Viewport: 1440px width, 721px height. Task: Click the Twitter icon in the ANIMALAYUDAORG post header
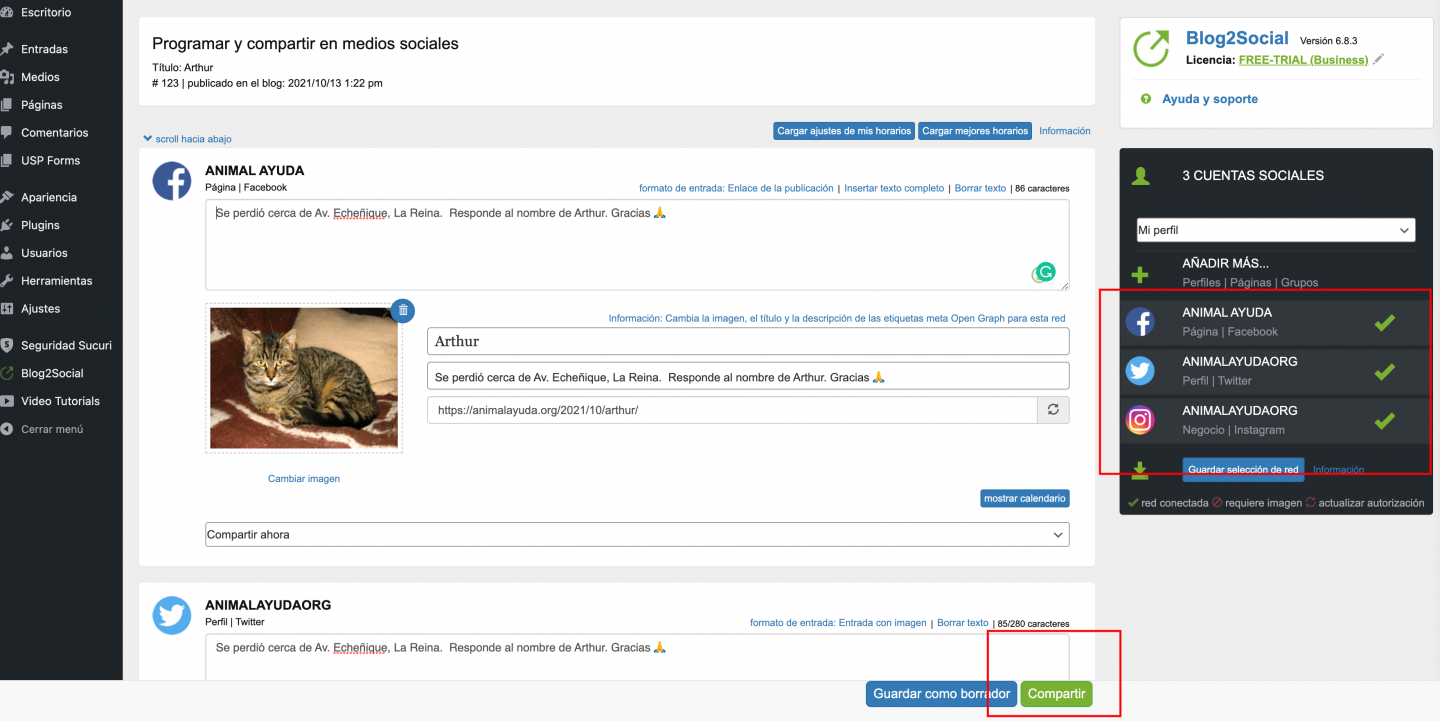point(172,615)
